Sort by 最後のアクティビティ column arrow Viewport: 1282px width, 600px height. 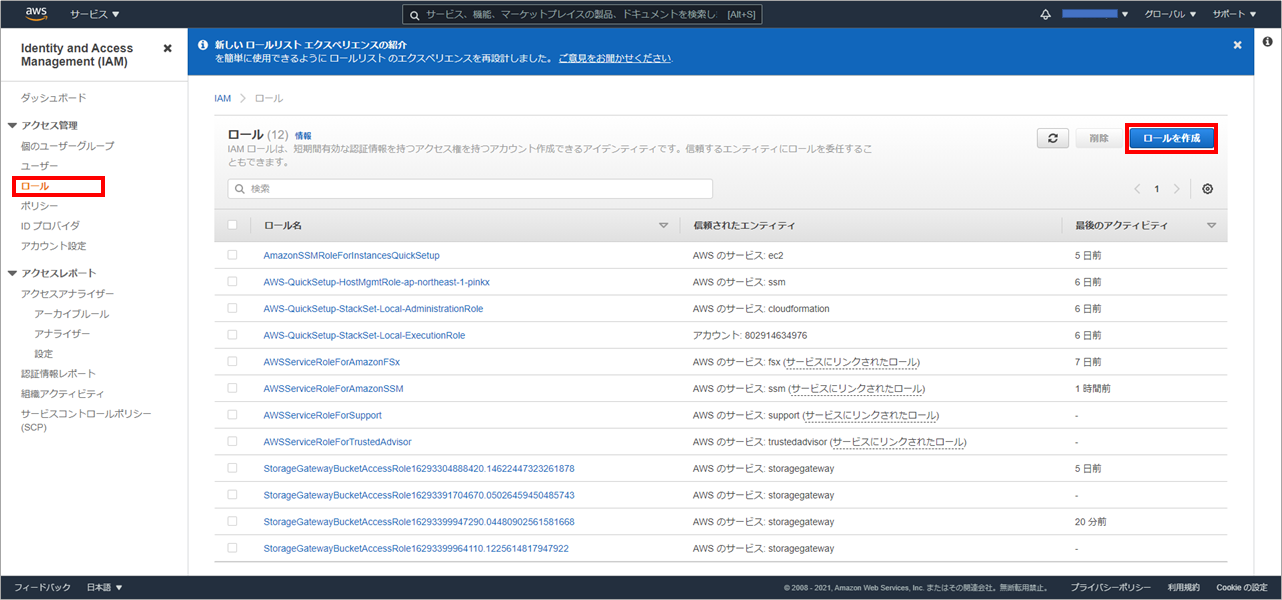1211,226
